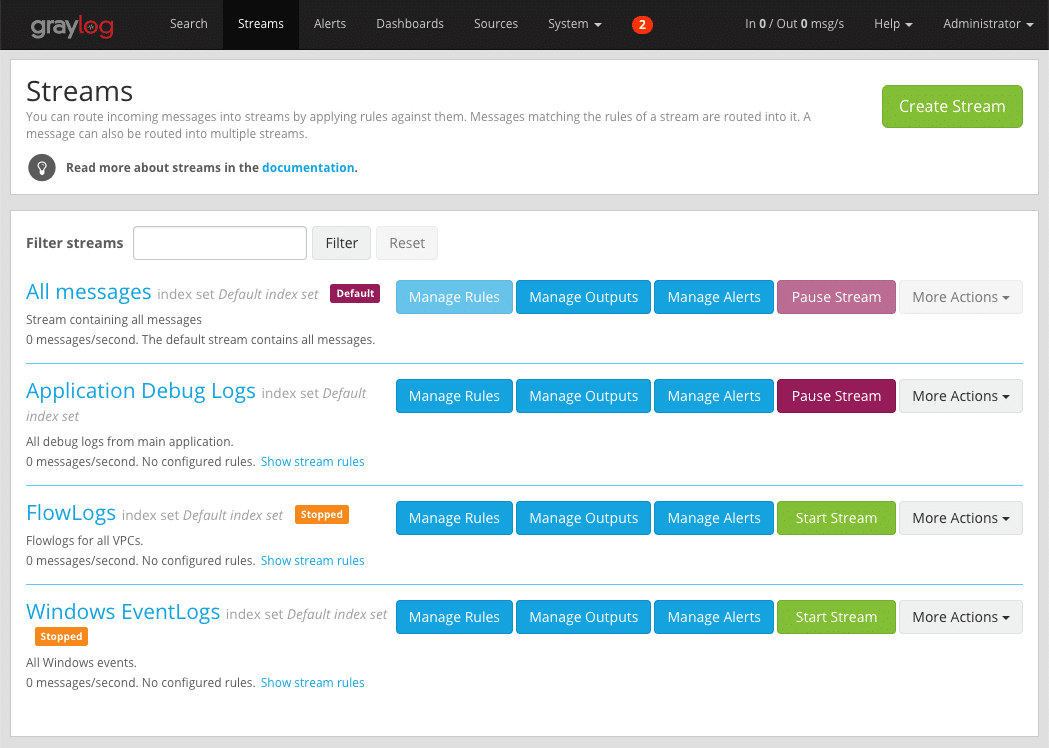Image resolution: width=1049 pixels, height=748 pixels.
Task: Open the streams documentation link
Action: (308, 168)
